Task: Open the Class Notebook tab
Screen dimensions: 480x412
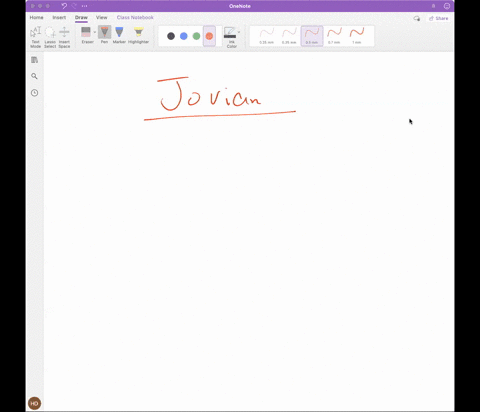Action: 135,17
